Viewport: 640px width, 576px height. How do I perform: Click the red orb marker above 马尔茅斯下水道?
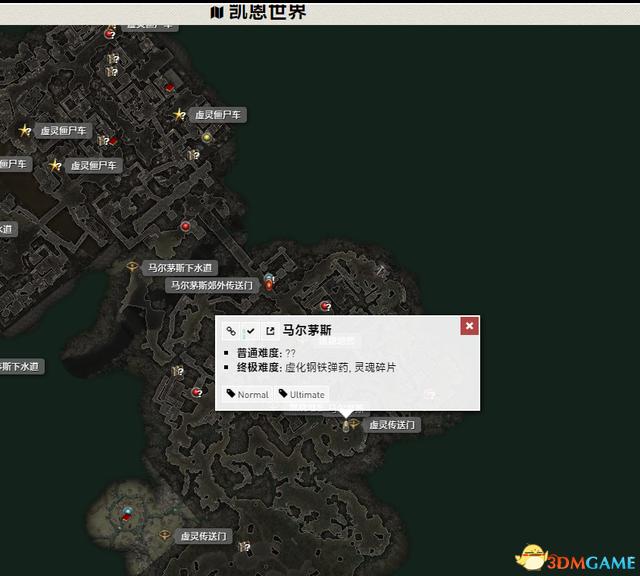(x=185, y=226)
